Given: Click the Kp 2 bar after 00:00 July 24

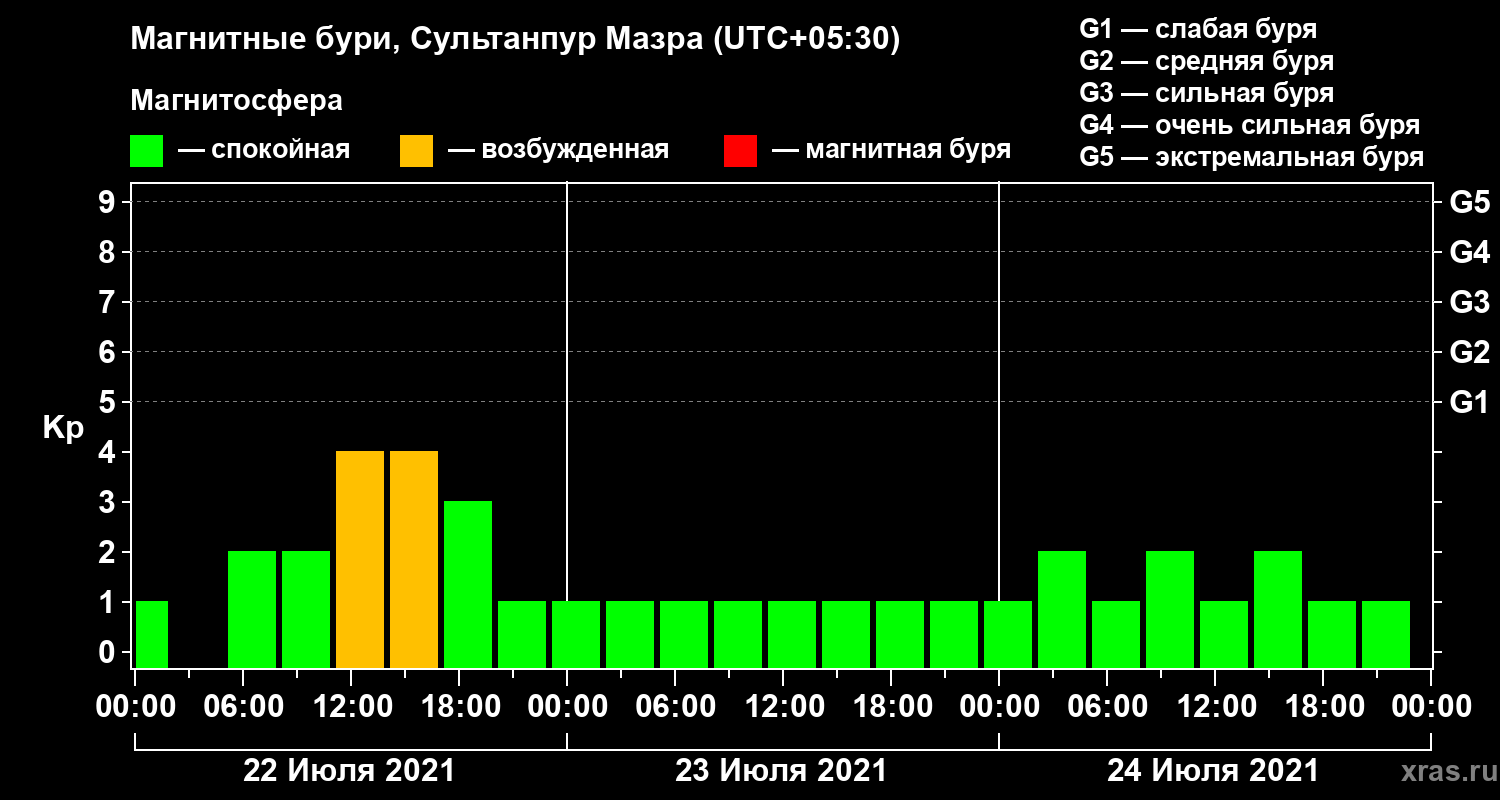Looking at the screenshot, I should 1062,609.
